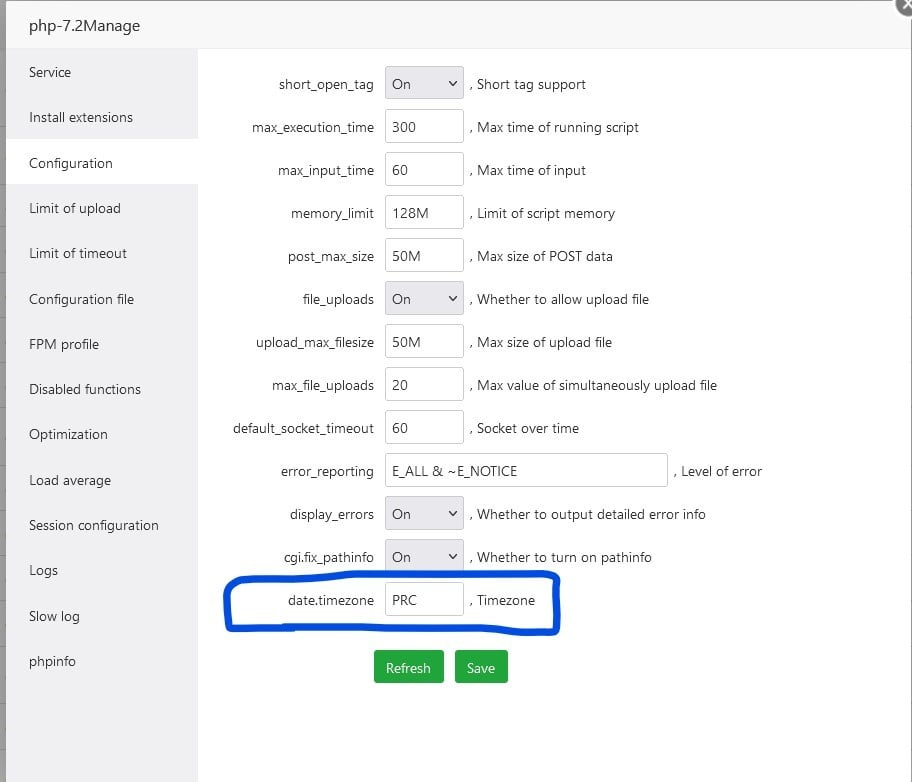This screenshot has height=782, width=912.
Task: Expand the file_uploads dropdown
Action: pyautogui.click(x=424, y=299)
